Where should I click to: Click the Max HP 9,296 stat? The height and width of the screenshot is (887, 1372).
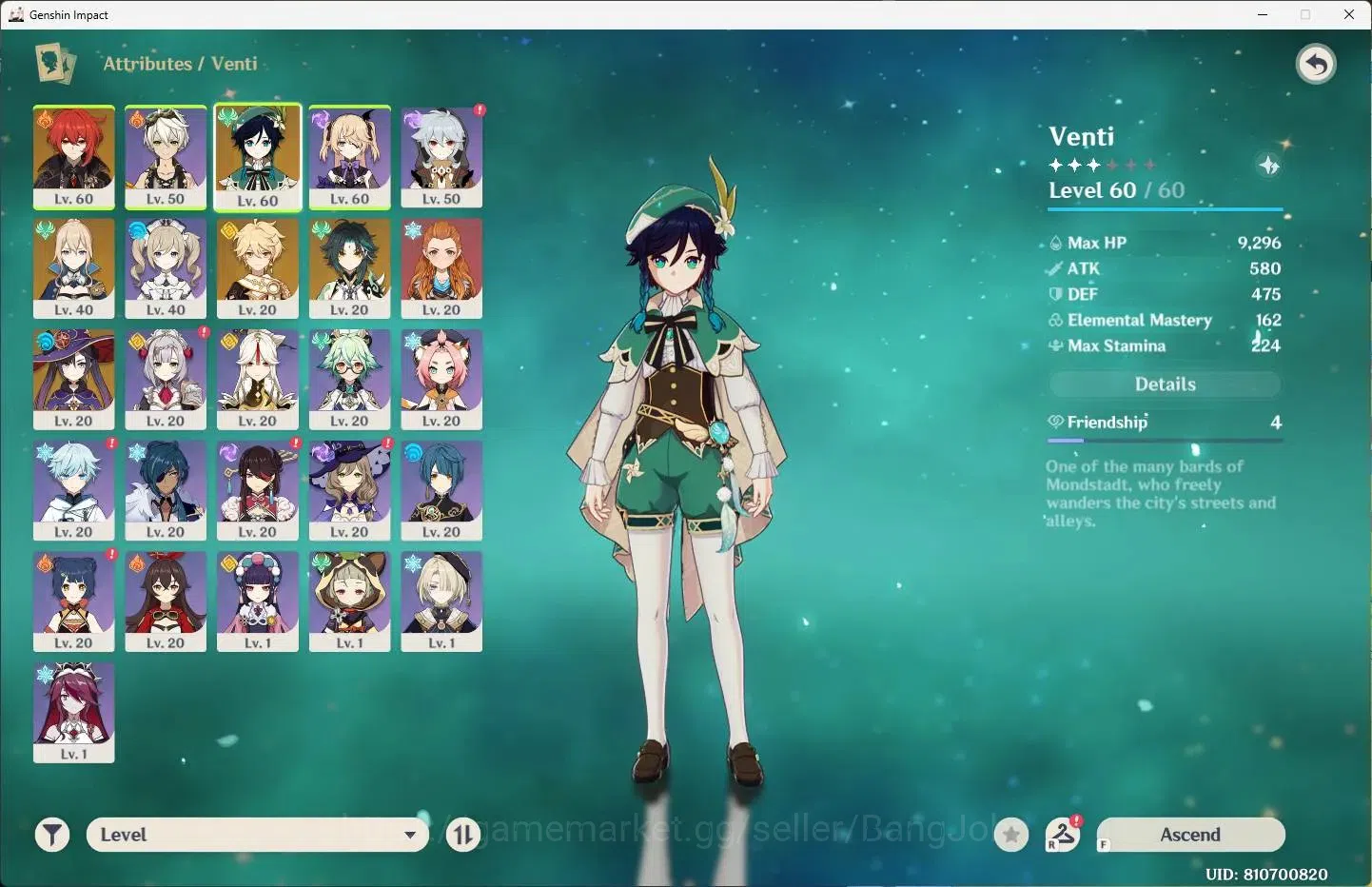1165,243
